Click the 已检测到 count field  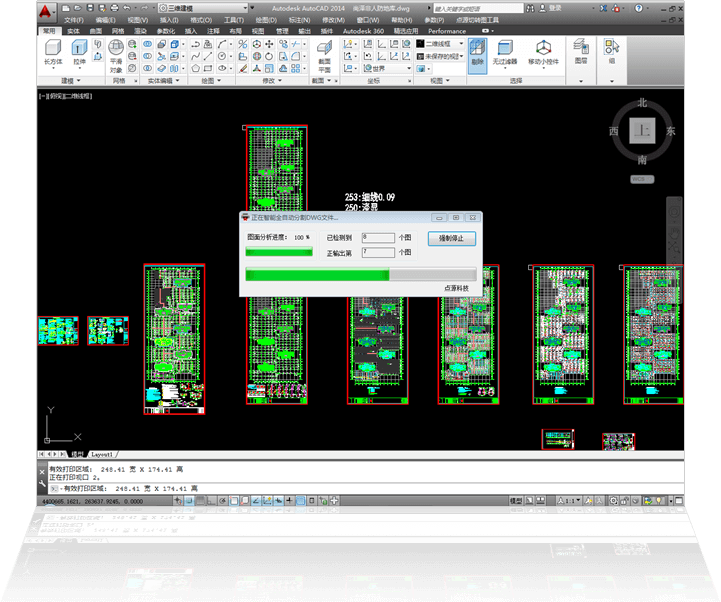(378, 238)
